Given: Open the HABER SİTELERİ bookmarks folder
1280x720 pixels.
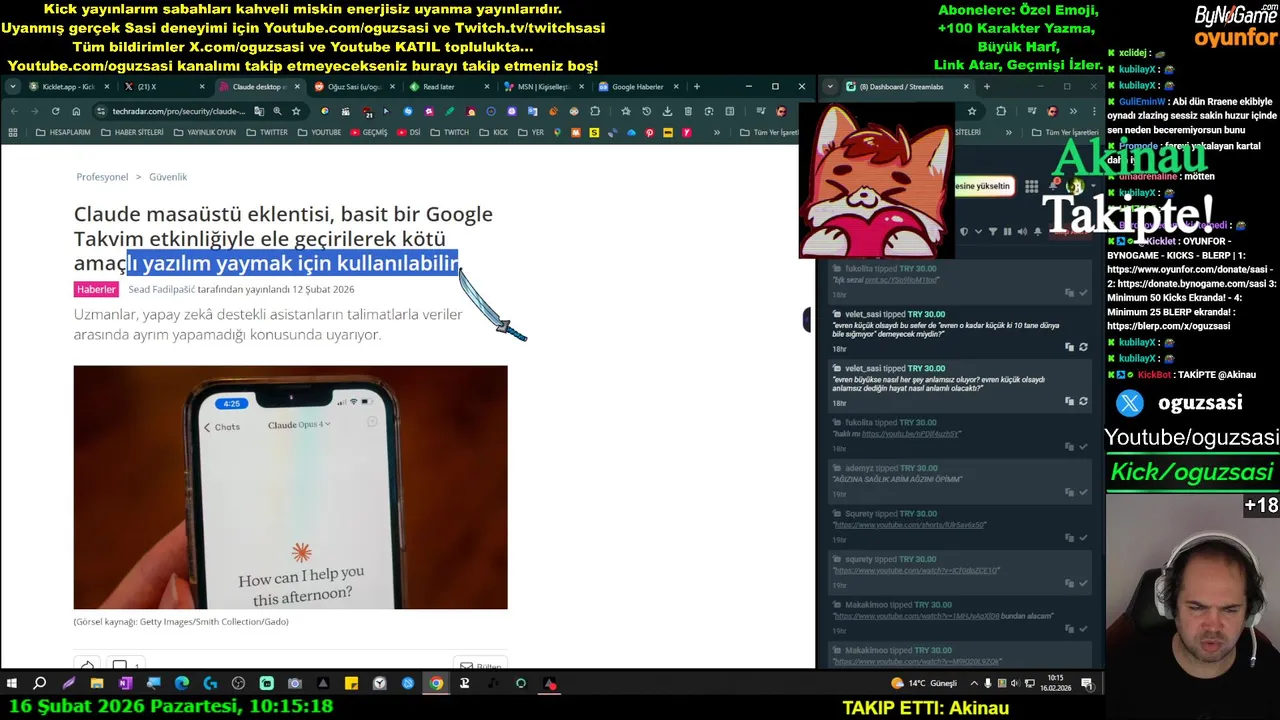Looking at the screenshot, I should click(132, 132).
